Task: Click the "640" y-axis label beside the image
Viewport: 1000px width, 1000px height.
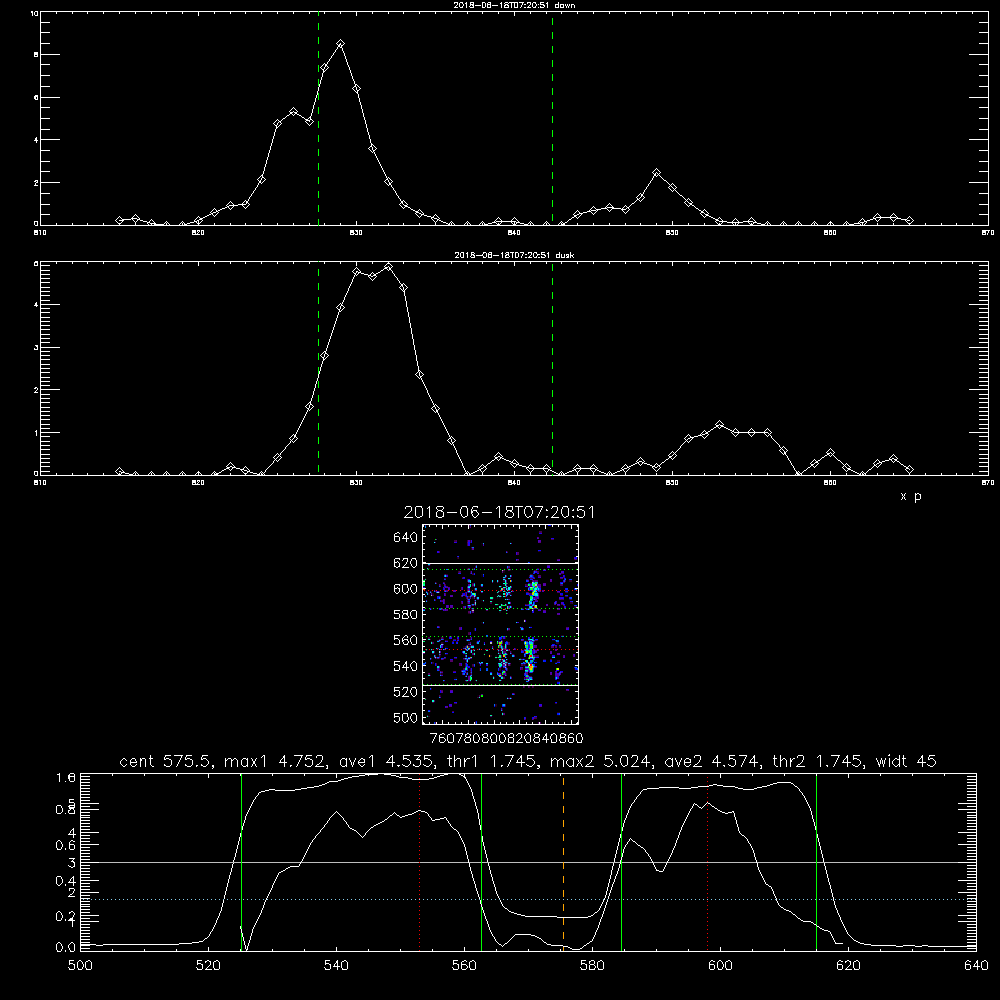Action: click(406, 538)
